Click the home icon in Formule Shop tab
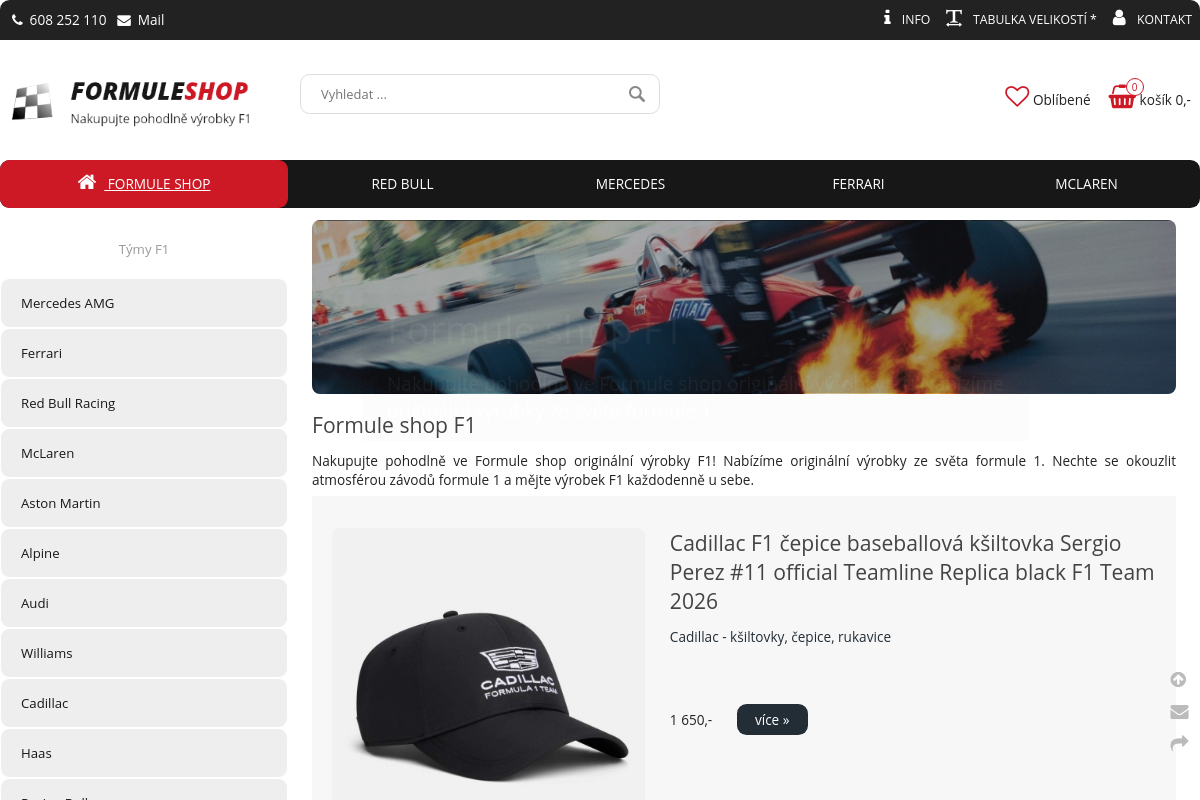The image size is (1200, 800). pyautogui.click(x=87, y=182)
